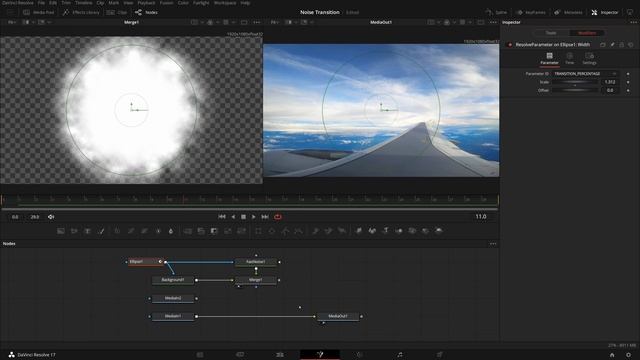Open the Project Settings gear at bottom right
This screenshot has width=640, height=360.
coord(628,355)
